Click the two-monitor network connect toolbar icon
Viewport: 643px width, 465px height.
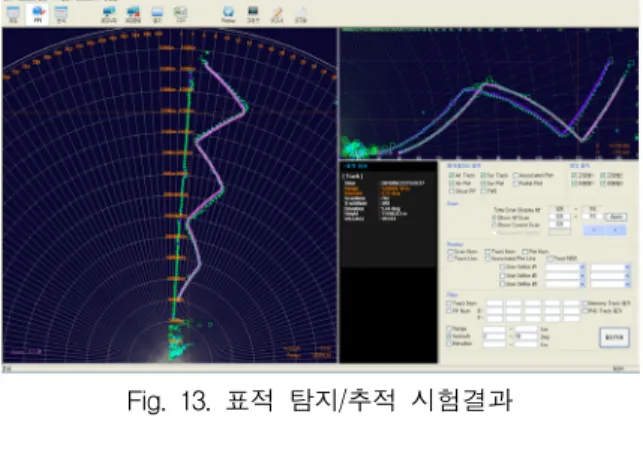click(109, 14)
